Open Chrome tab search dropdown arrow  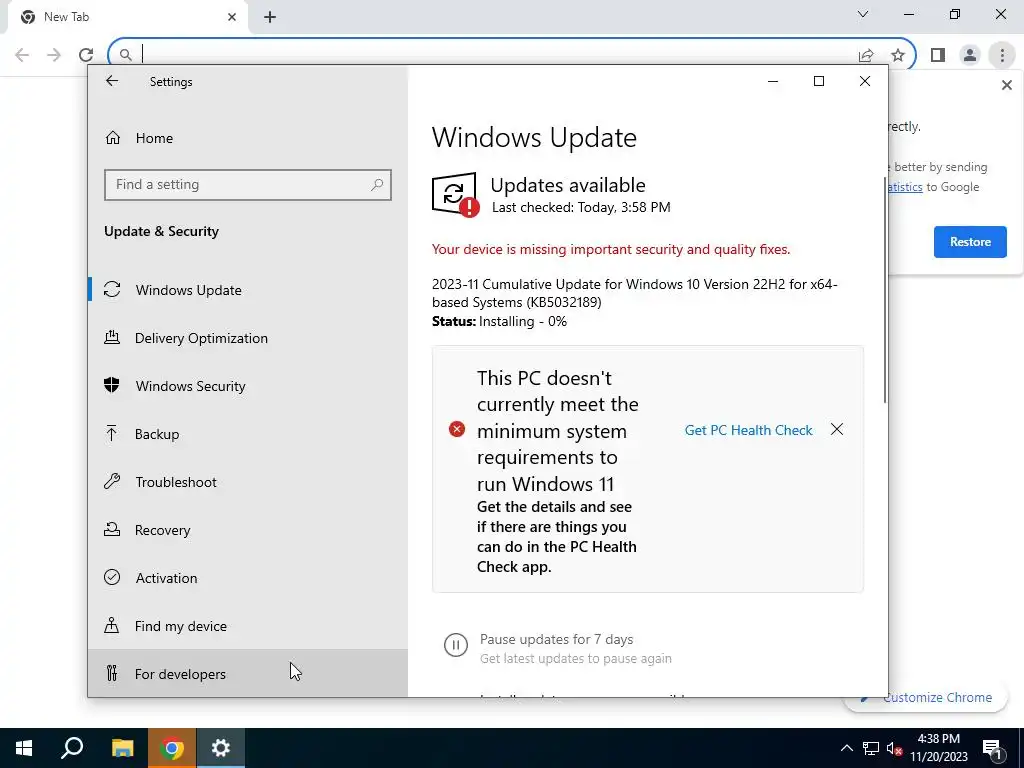point(863,14)
